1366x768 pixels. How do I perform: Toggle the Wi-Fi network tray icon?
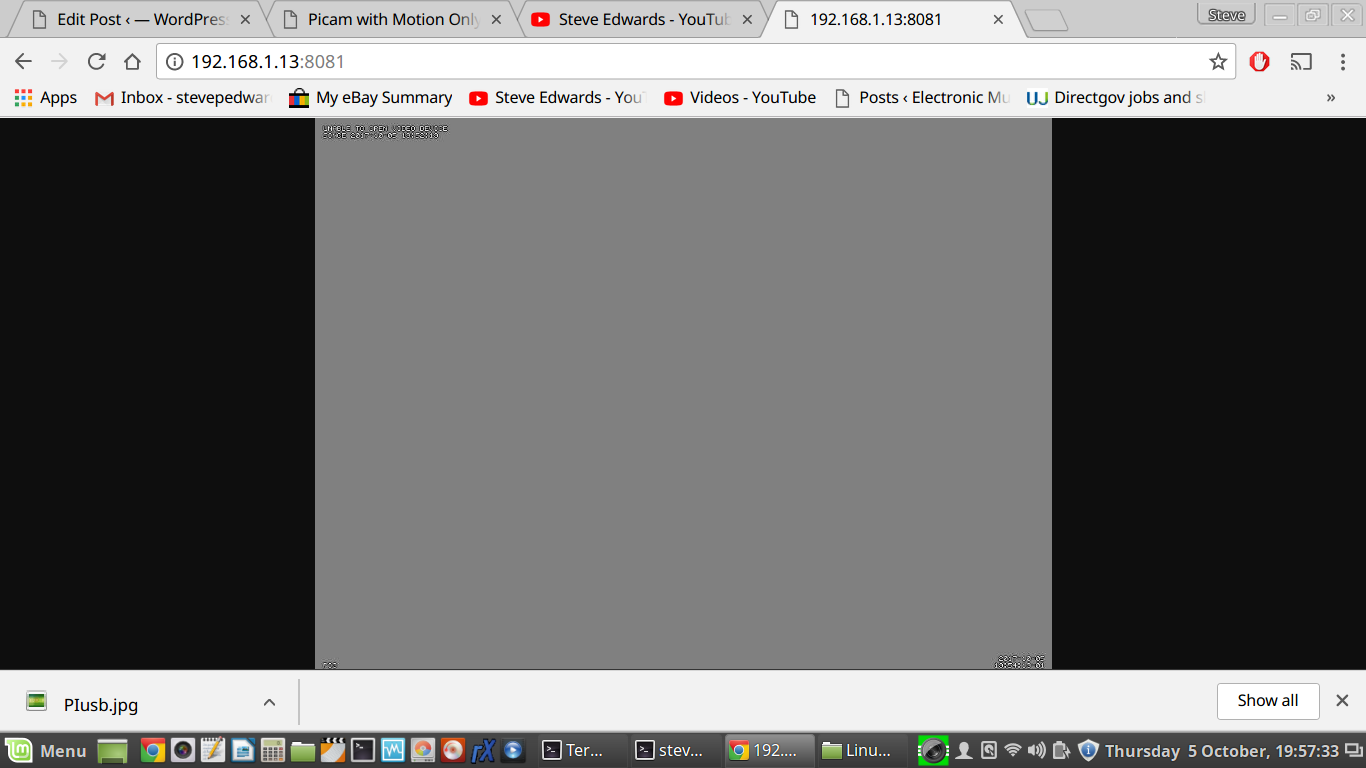(1012, 750)
